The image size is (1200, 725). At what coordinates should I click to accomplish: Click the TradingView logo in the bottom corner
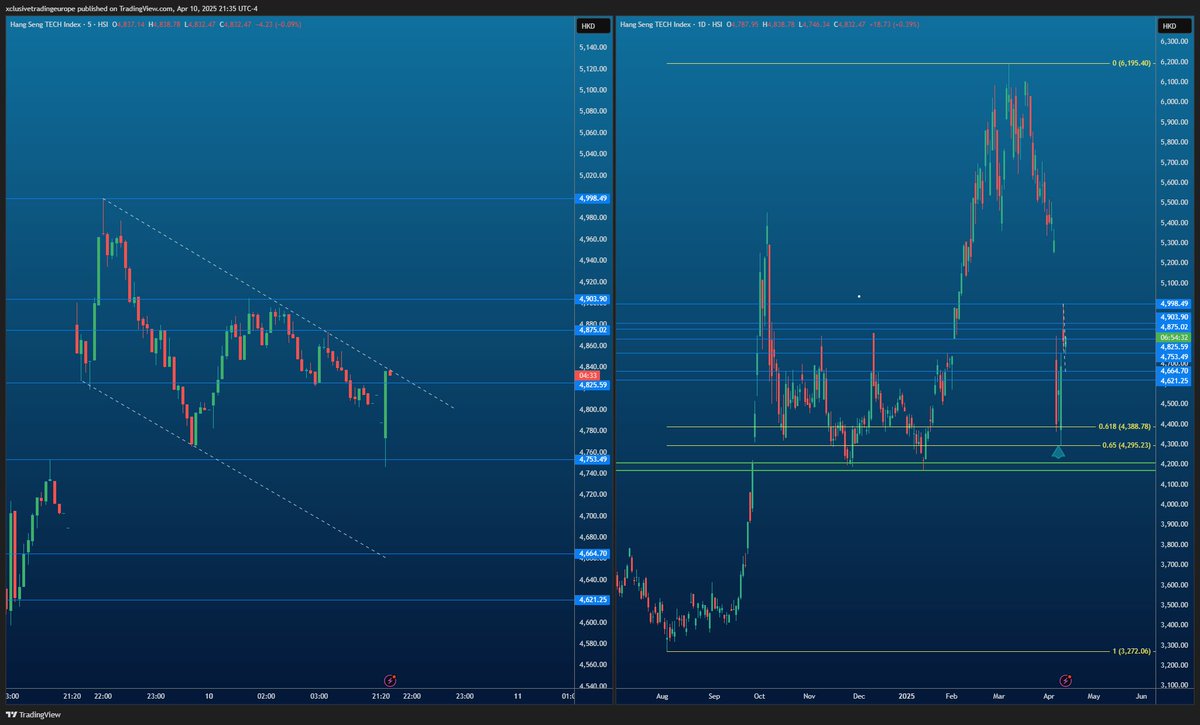33,715
